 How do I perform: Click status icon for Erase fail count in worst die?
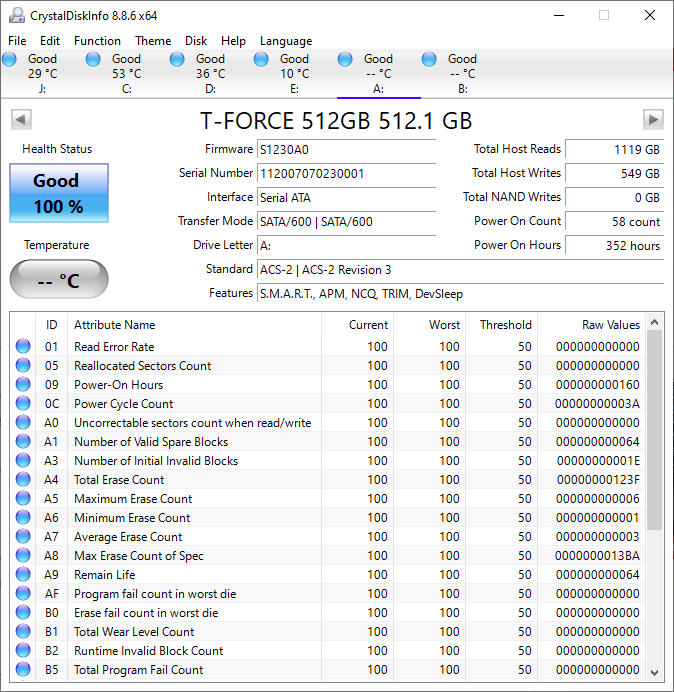(23, 612)
